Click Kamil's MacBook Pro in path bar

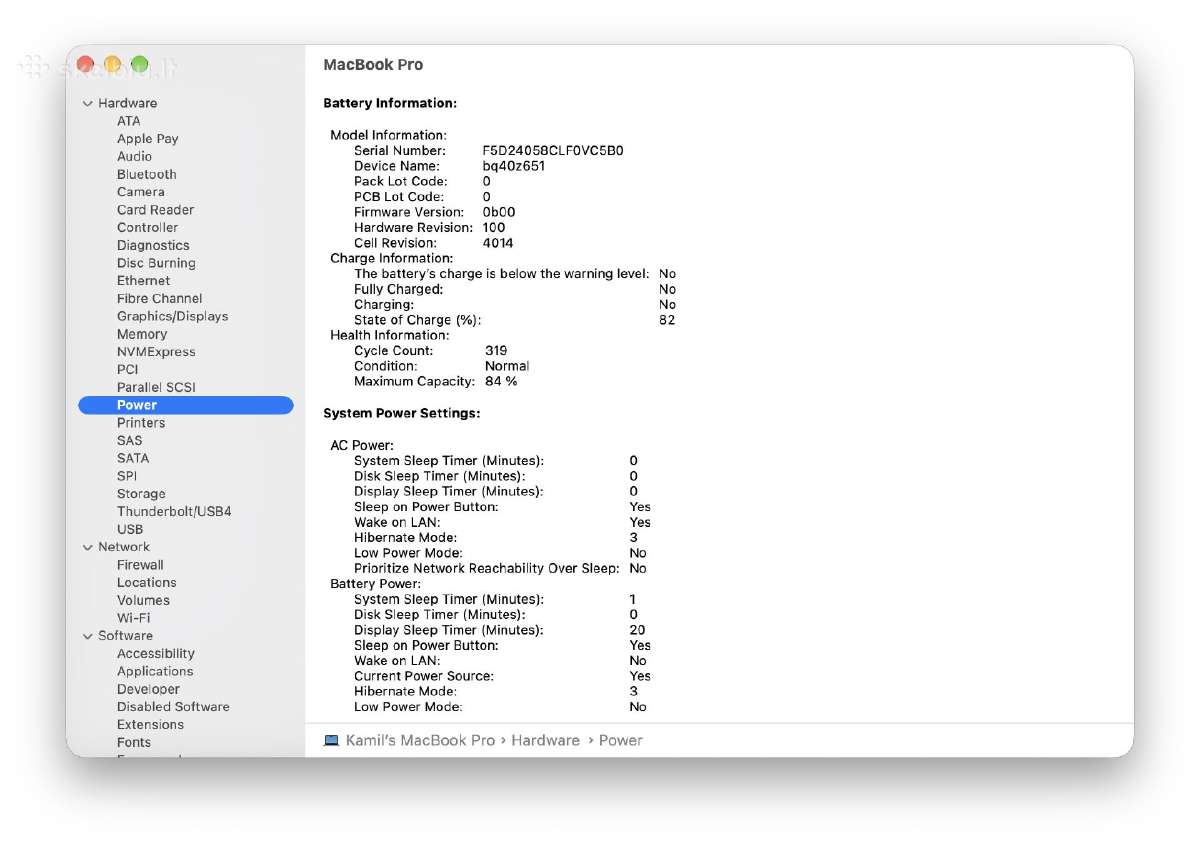[x=420, y=740]
